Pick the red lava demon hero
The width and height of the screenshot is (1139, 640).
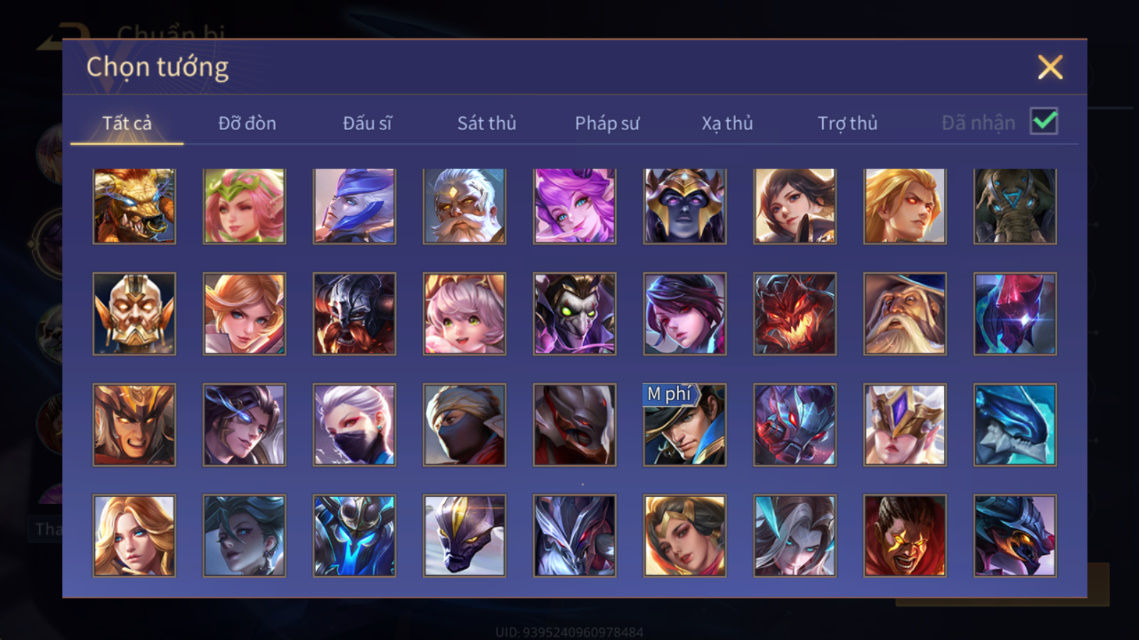point(795,314)
